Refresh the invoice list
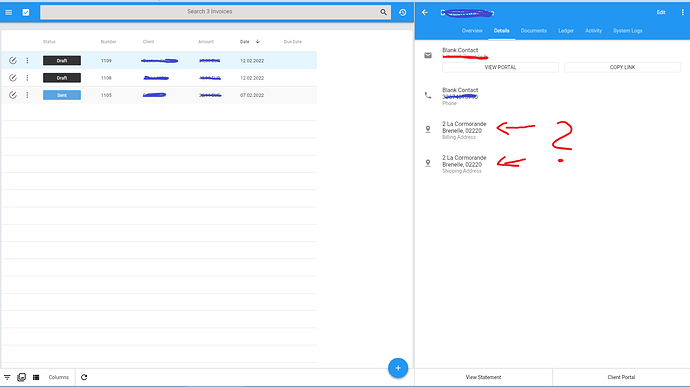The width and height of the screenshot is (690, 387). [84, 377]
